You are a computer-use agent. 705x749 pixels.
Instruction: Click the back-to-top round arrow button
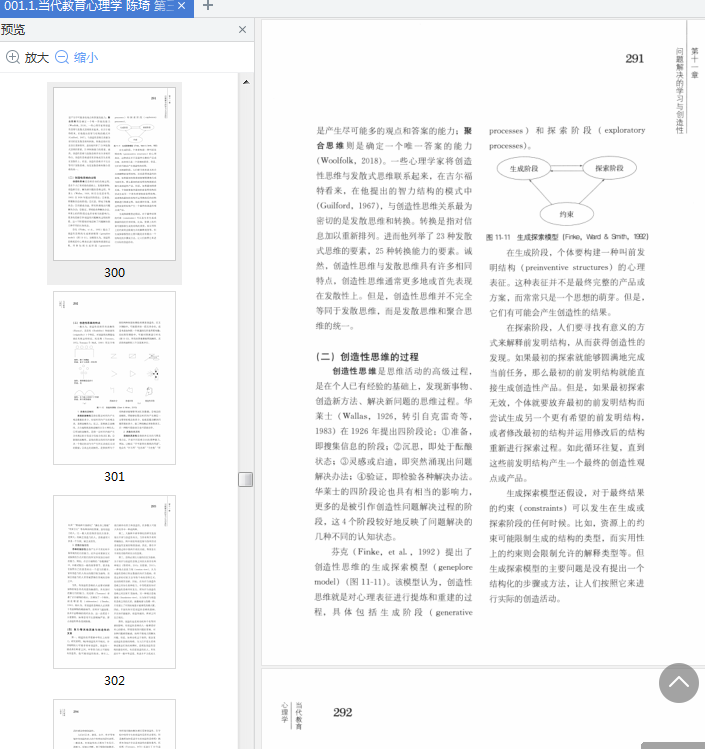tap(679, 683)
